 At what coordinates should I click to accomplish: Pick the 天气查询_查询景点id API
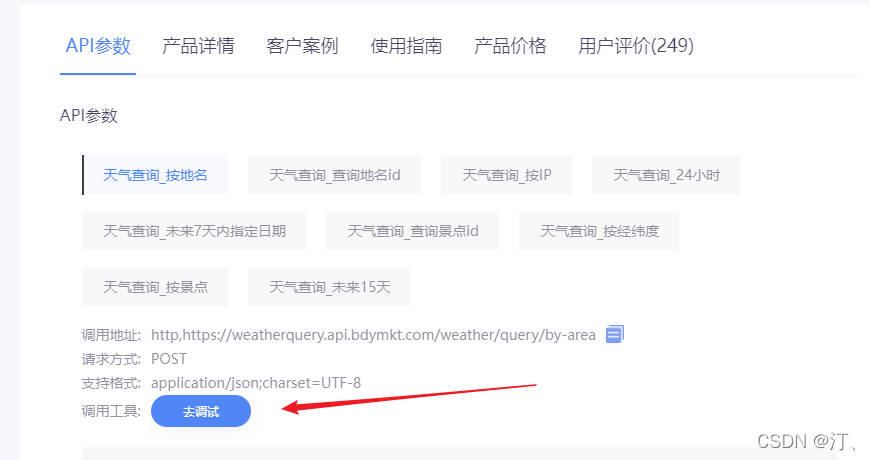(x=413, y=231)
